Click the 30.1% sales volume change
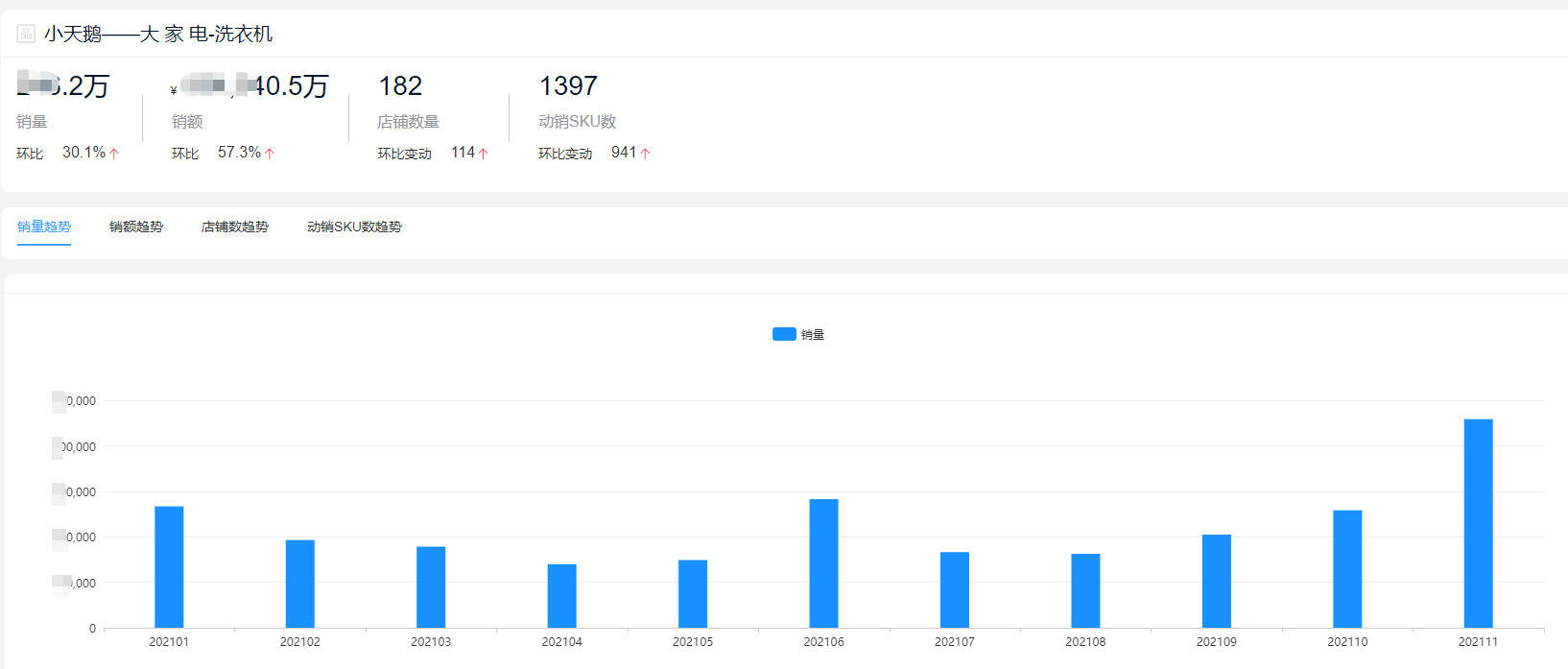Viewport: 1568px width, 669px height. [83, 153]
